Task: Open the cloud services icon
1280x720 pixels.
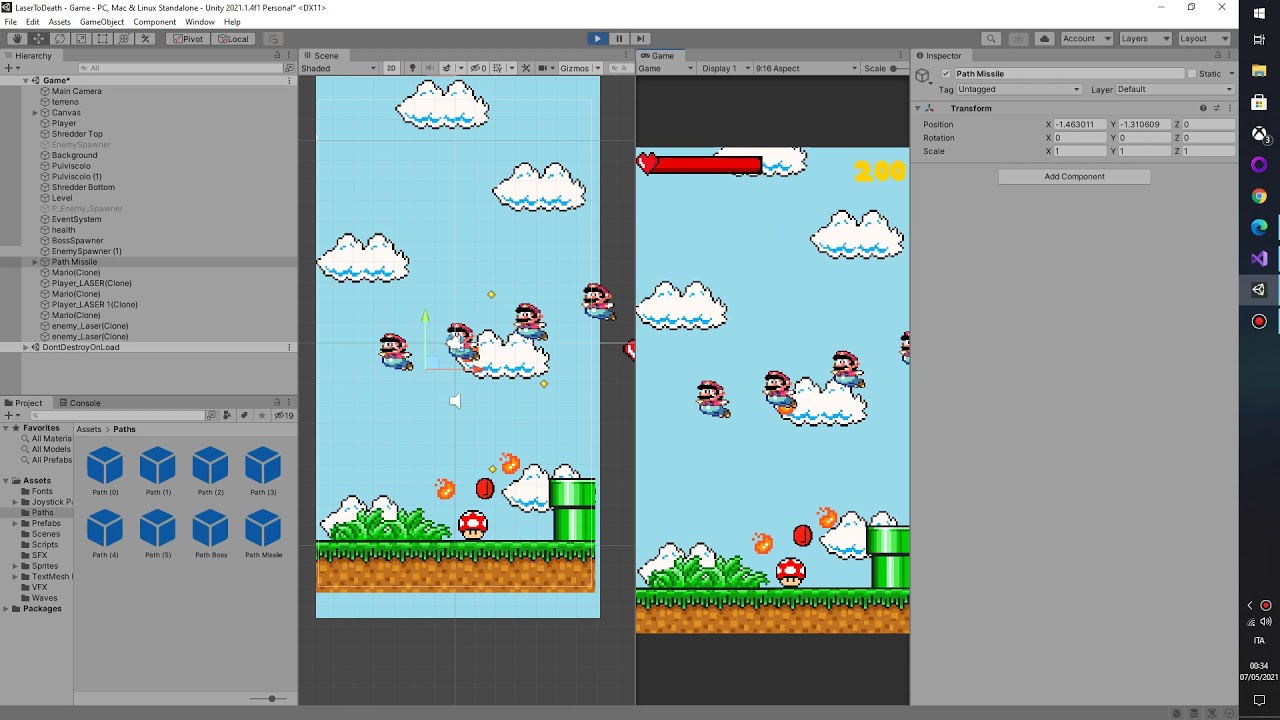Action: click(x=1045, y=39)
